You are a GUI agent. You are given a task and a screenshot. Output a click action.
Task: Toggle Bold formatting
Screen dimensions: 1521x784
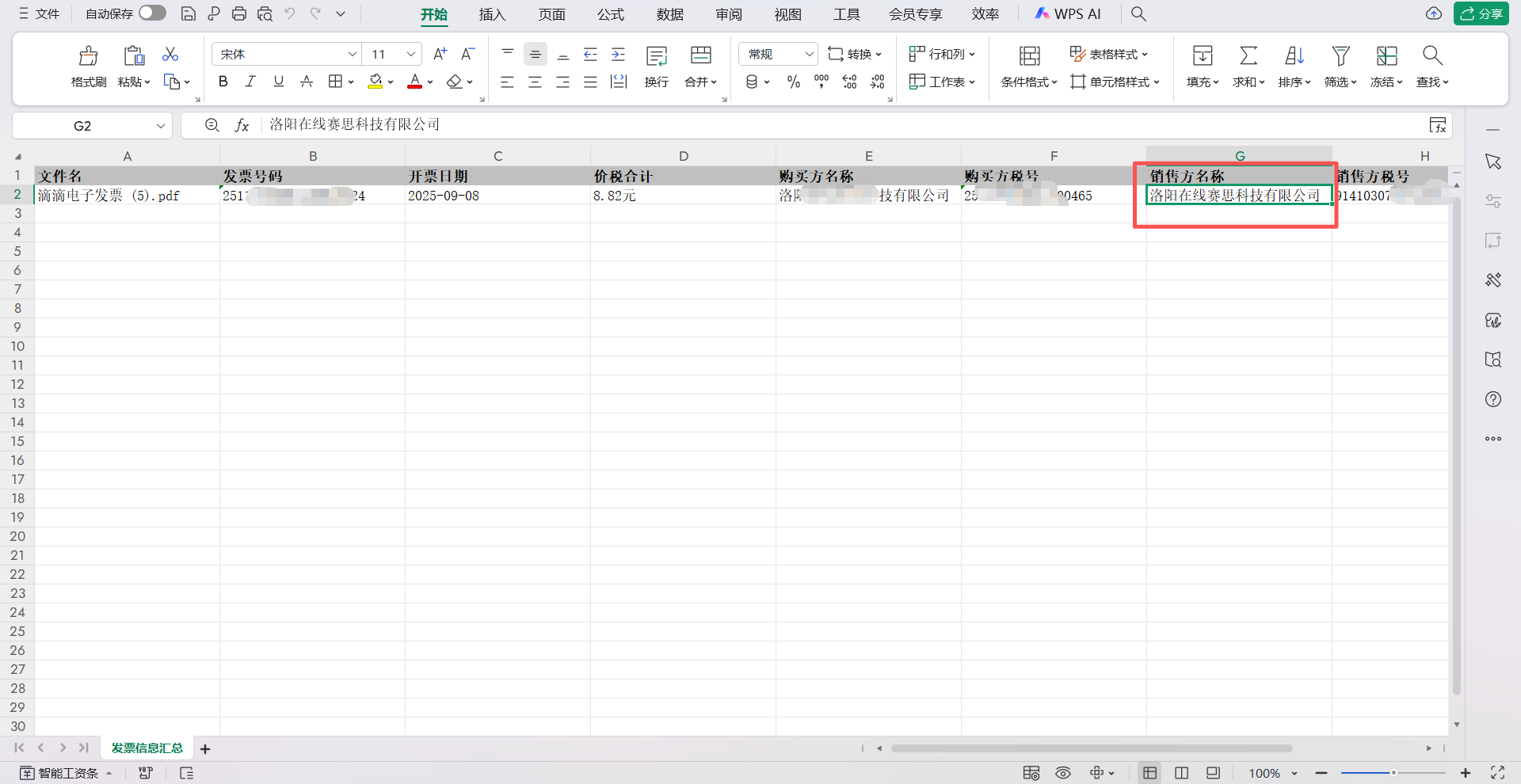click(223, 82)
